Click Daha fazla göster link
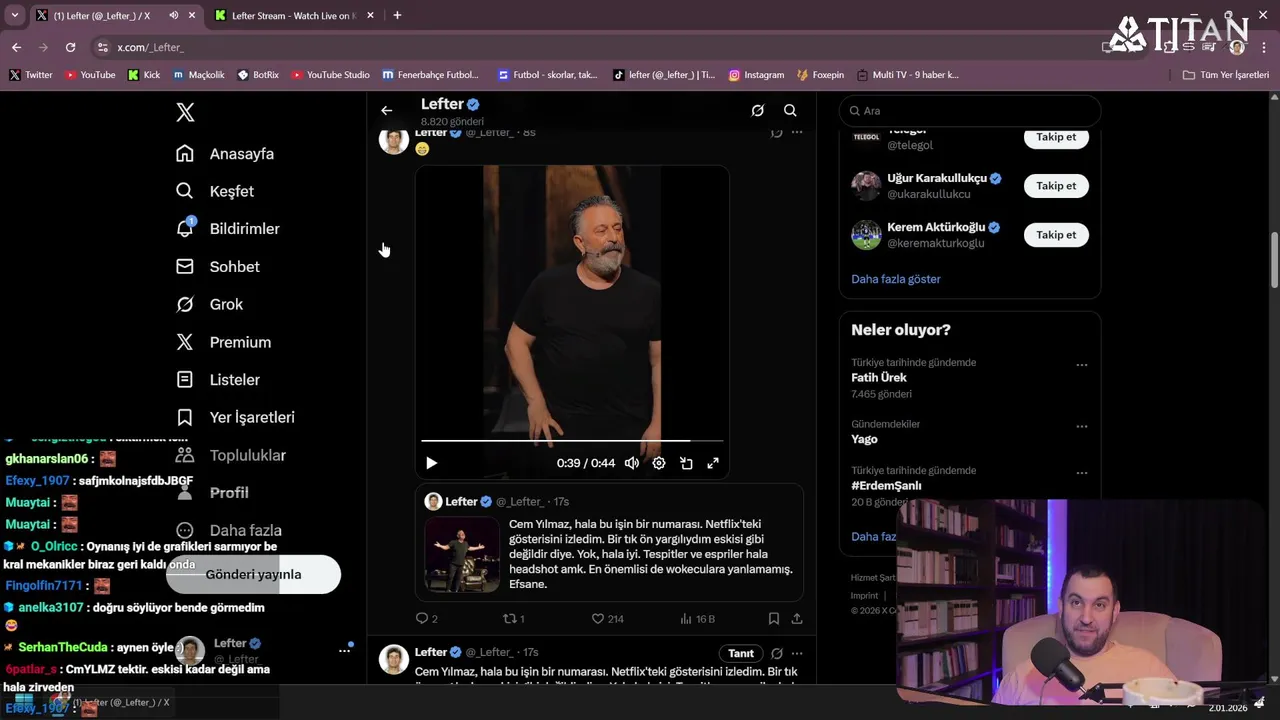This screenshot has height=720, width=1280. tap(896, 279)
